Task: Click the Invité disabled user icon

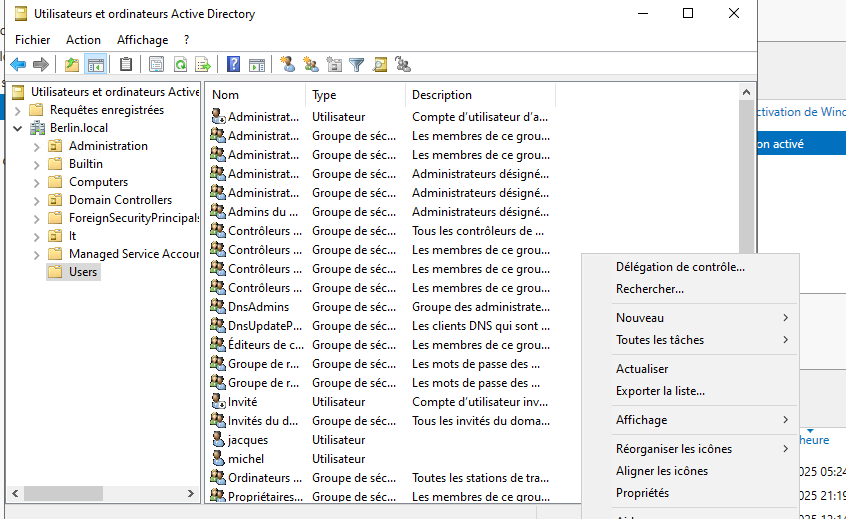Action: pyautogui.click(x=218, y=401)
